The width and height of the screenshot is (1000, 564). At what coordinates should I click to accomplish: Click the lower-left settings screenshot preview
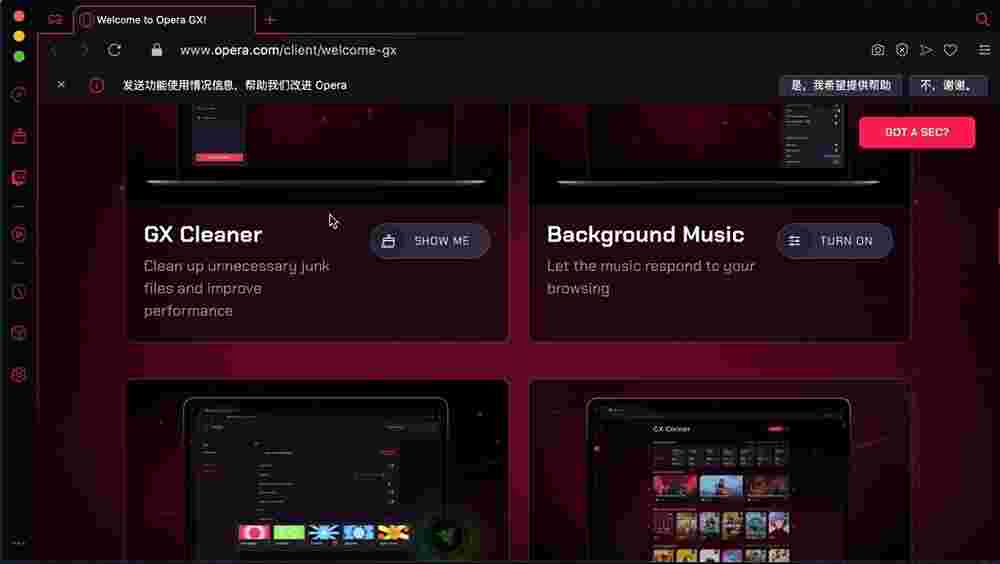click(317, 471)
